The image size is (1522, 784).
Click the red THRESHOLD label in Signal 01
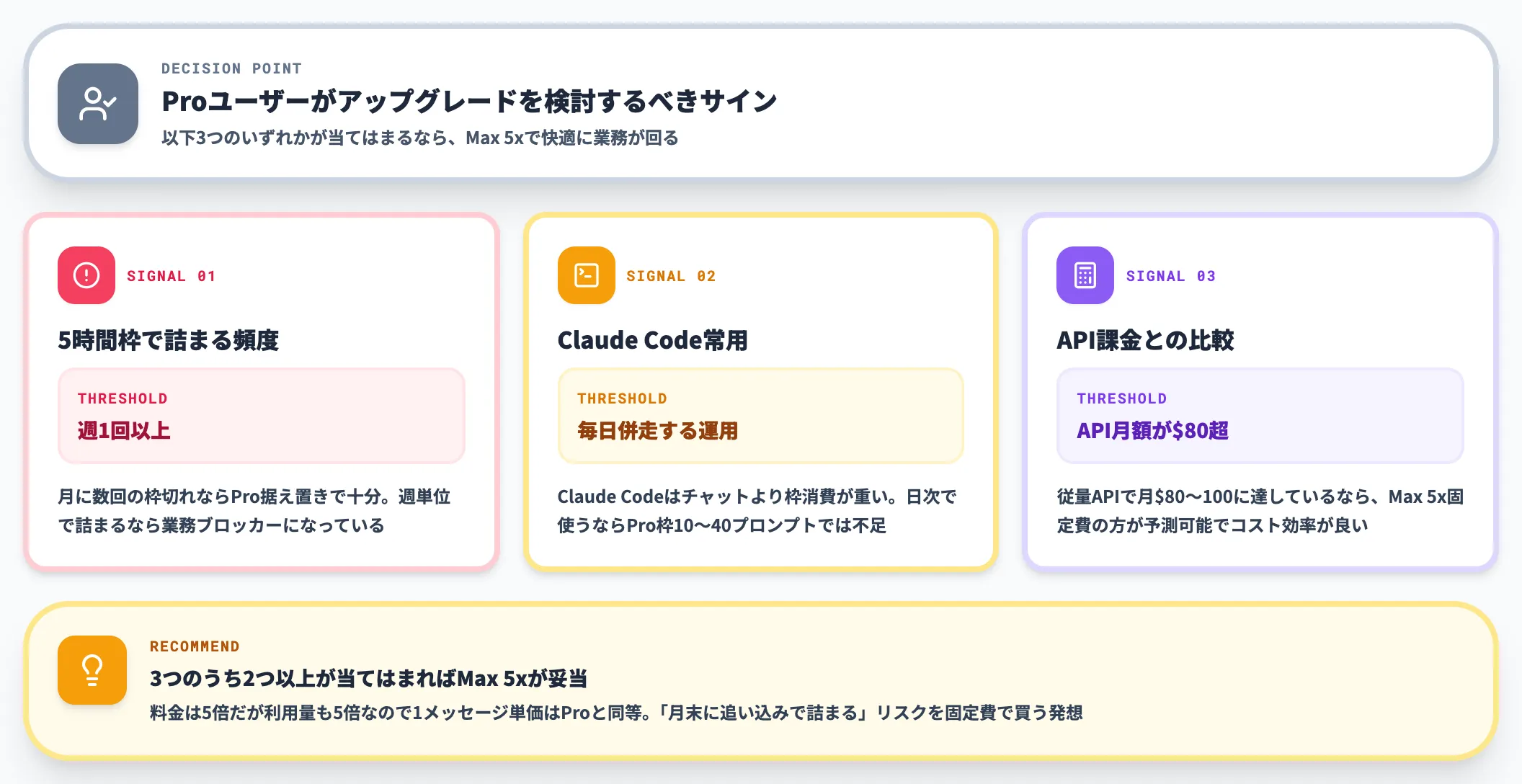[123, 398]
